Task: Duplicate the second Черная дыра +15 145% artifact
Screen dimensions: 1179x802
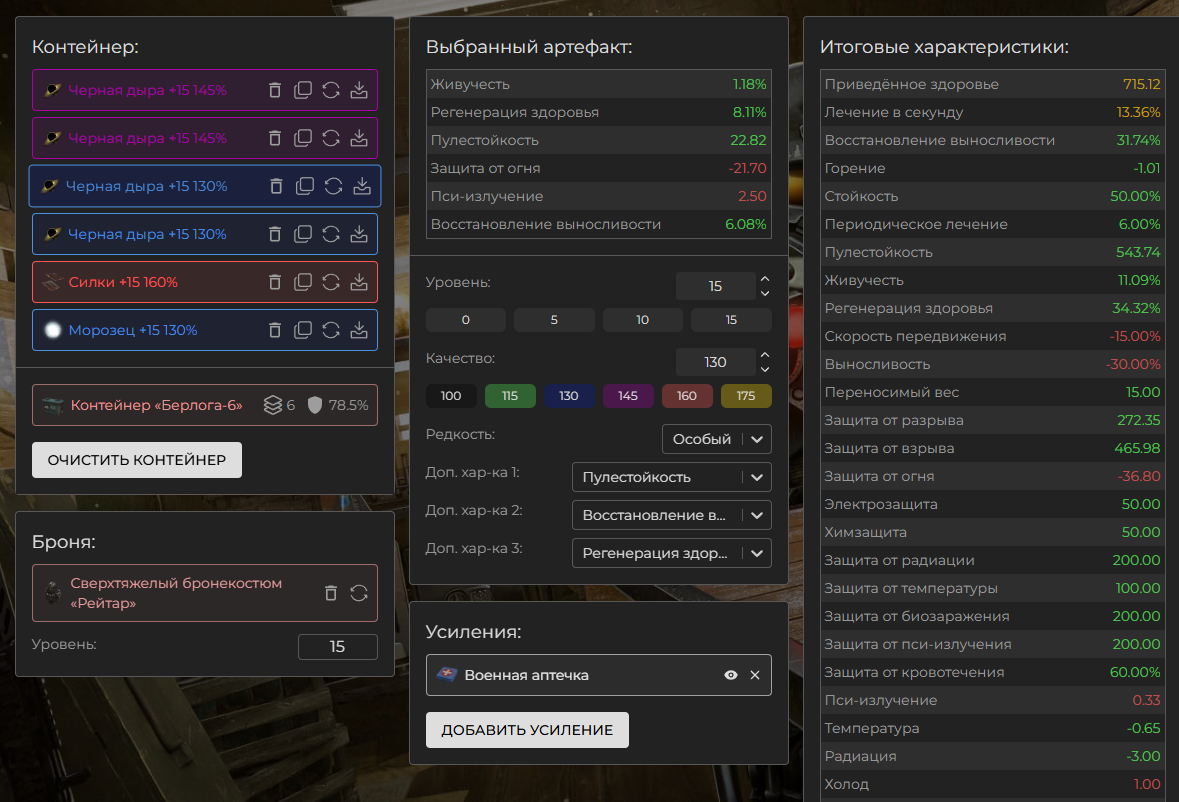Action: (x=303, y=138)
